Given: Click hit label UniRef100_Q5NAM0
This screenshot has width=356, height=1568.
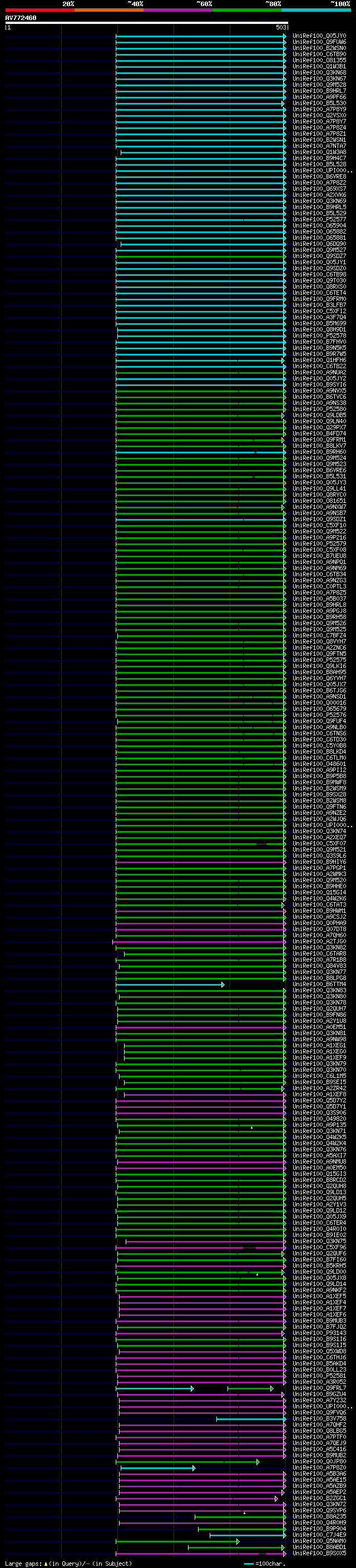Looking at the screenshot, I should pyautogui.click(x=319, y=1541).
